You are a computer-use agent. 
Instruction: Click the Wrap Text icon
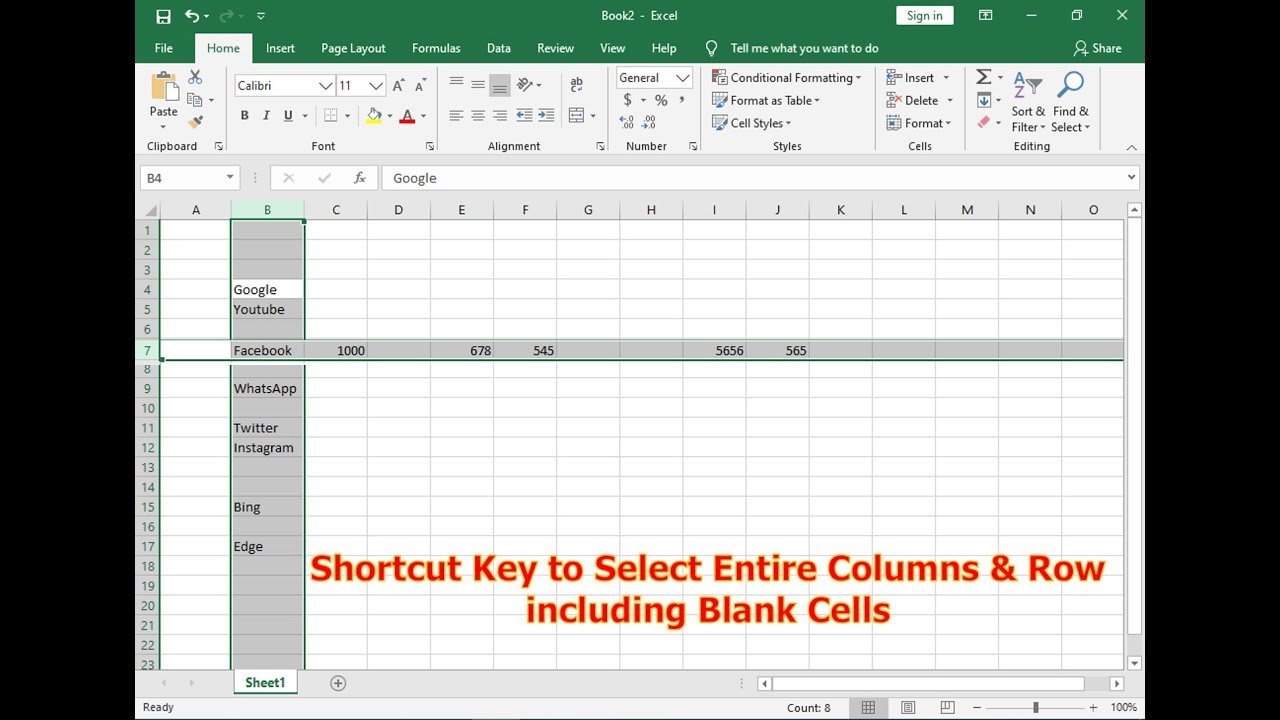pyautogui.click(x=576, y=85)
